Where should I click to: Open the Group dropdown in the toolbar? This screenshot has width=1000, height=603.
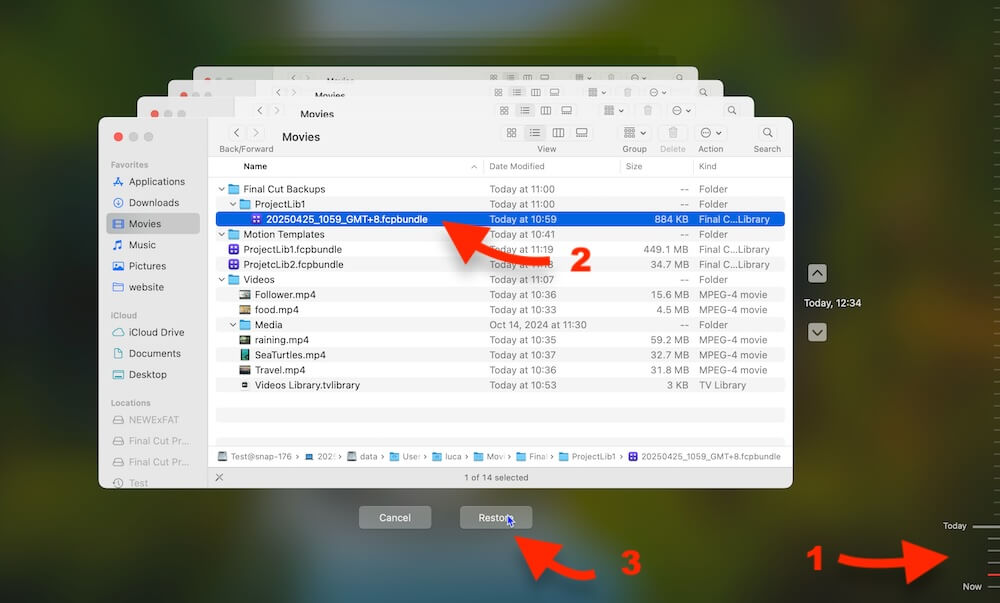[x=631, y=133]
